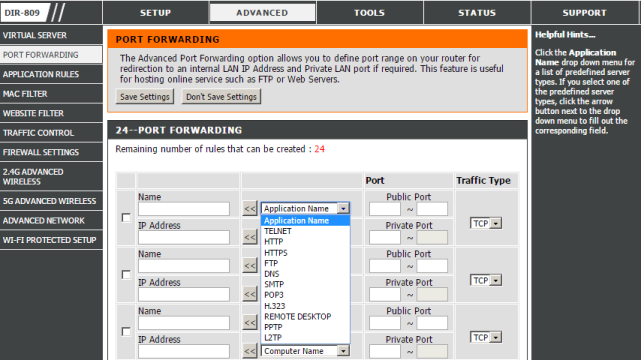The width and height of the screenshot is (641, 360).
Task: Click the third rule's Public Port end field
Action: click(432, 323)
